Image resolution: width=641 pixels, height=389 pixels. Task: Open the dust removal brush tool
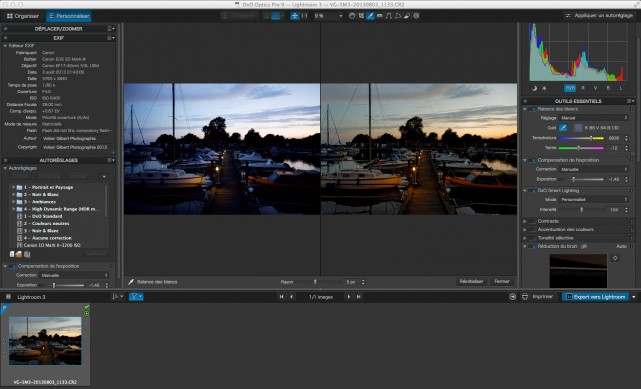407,16
